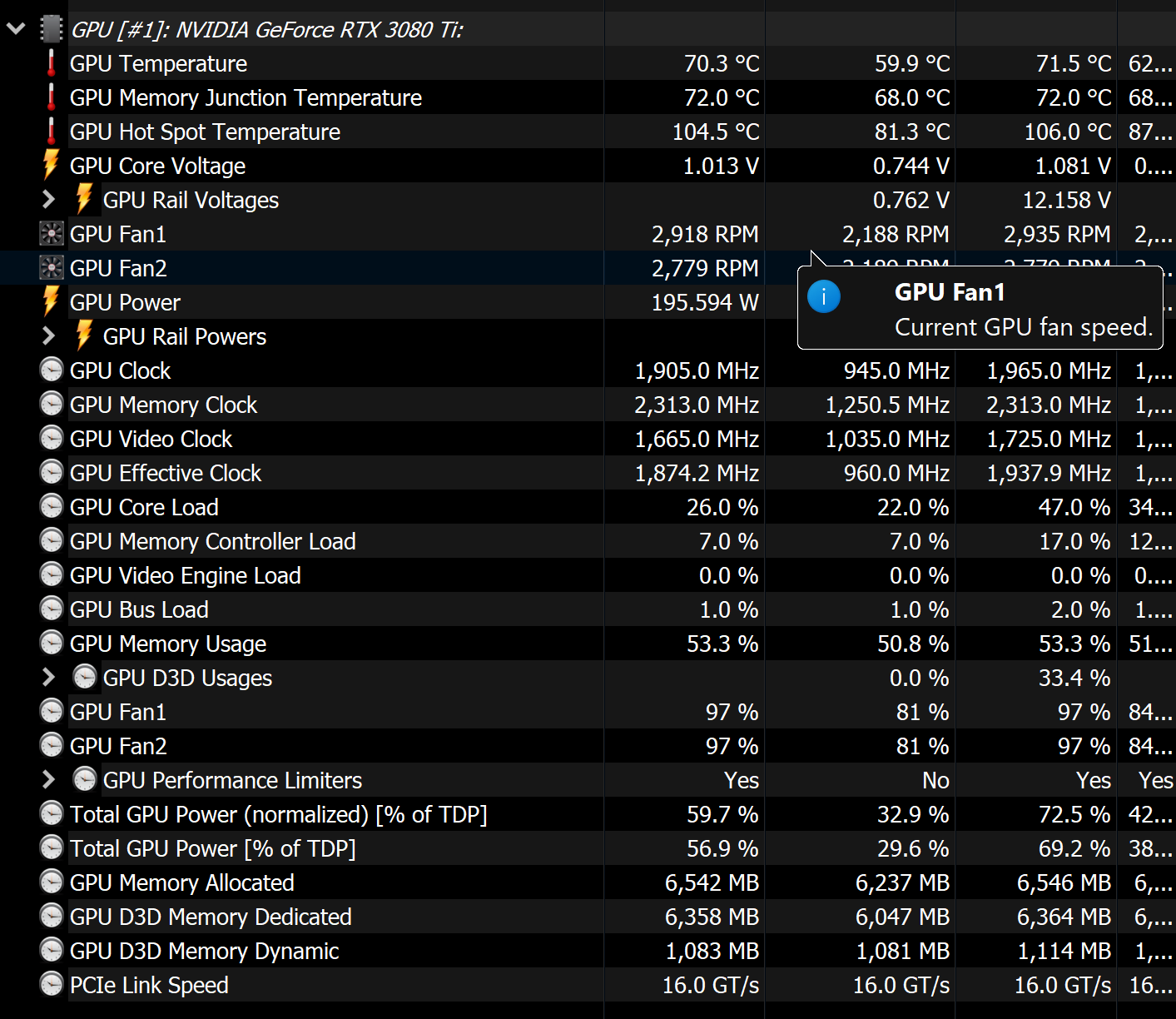Image resolution: width=1176 pixels, height=1019 pixels.
Task: Click the lightning bolt icon beside GPU Core Voltage
Action: point(51,165)
